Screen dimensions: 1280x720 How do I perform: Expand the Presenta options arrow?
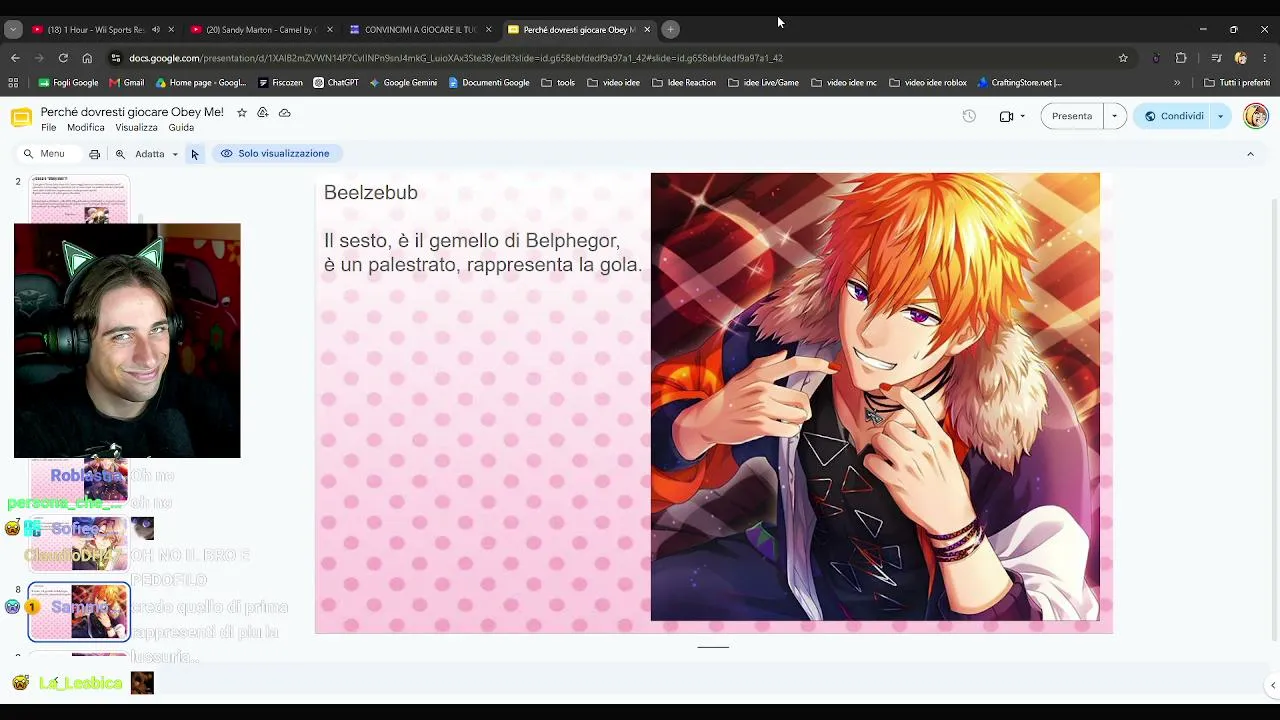[1114, 116]
